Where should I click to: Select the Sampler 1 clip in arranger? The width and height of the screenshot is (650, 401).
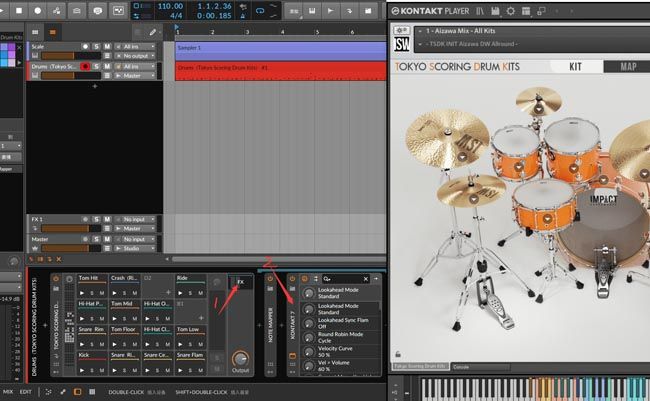(281, 51)
